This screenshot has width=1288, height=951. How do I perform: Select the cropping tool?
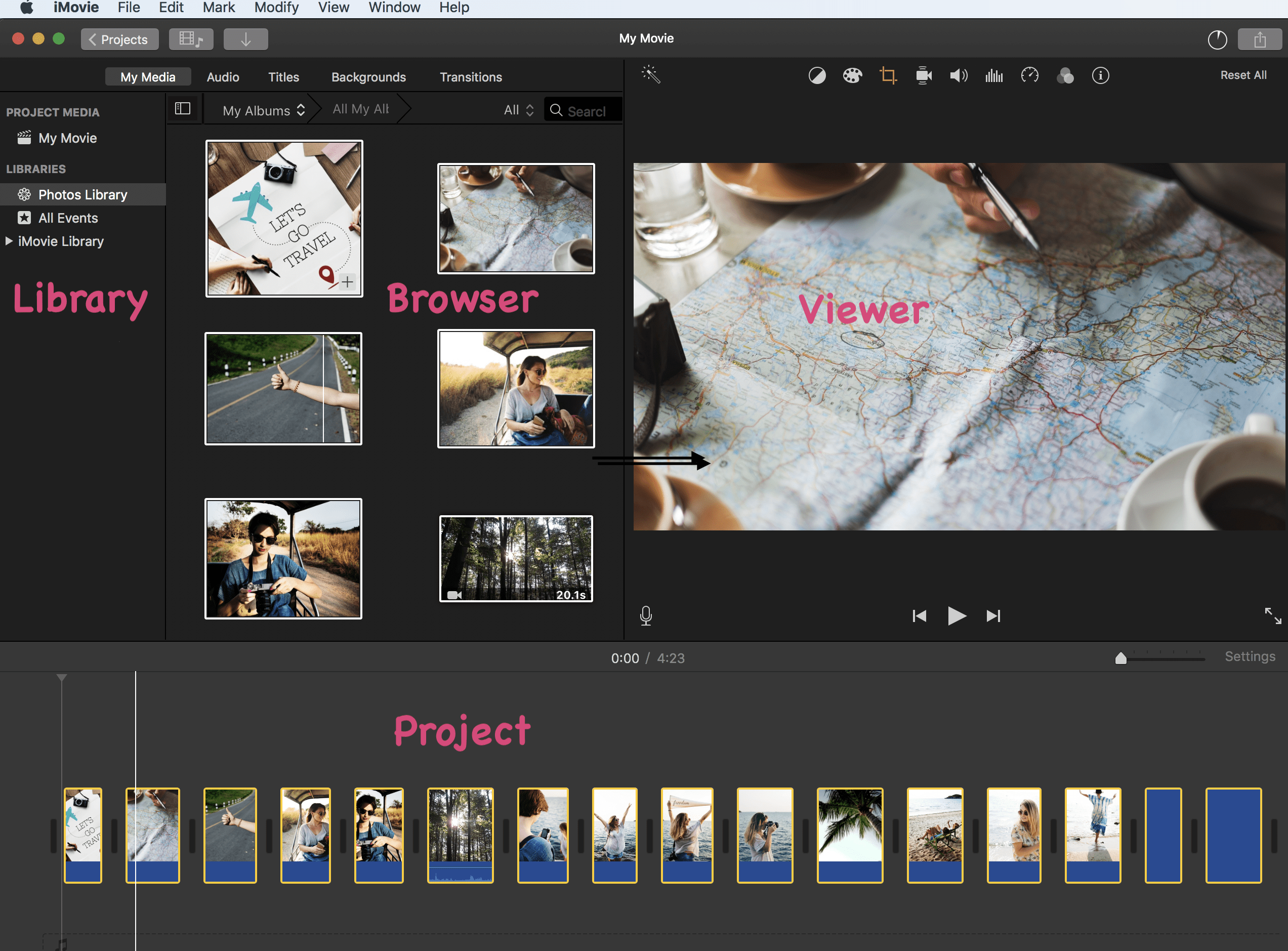coord(888,75)
